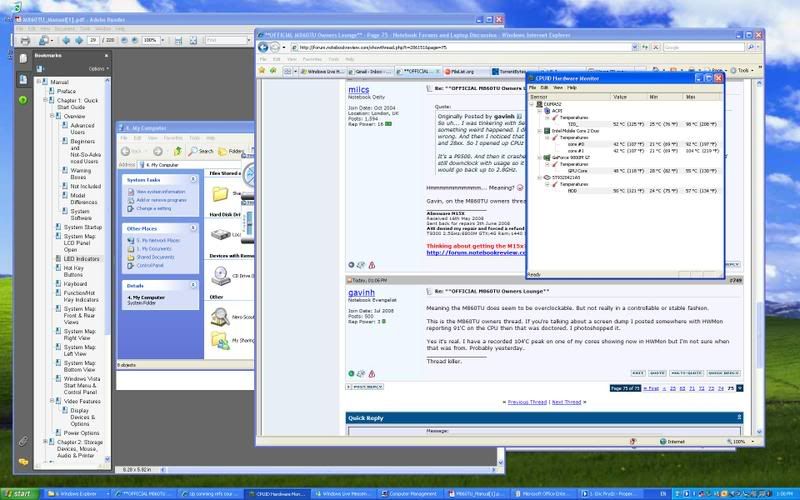
Task: Select the LED Indicators bookmark
Action: [81, 259]
